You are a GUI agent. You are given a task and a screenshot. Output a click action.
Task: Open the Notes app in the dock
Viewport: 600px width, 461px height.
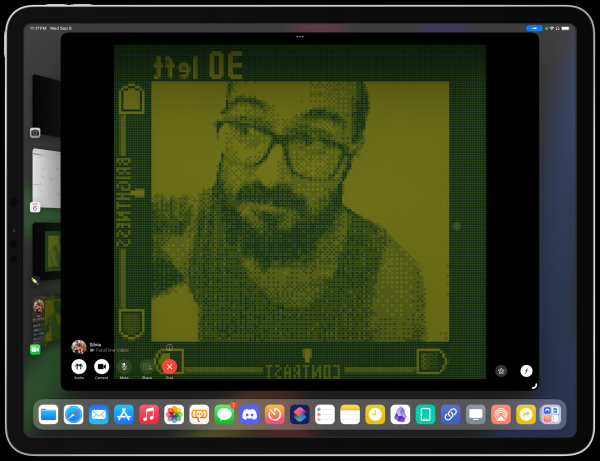tap(350, 415)
